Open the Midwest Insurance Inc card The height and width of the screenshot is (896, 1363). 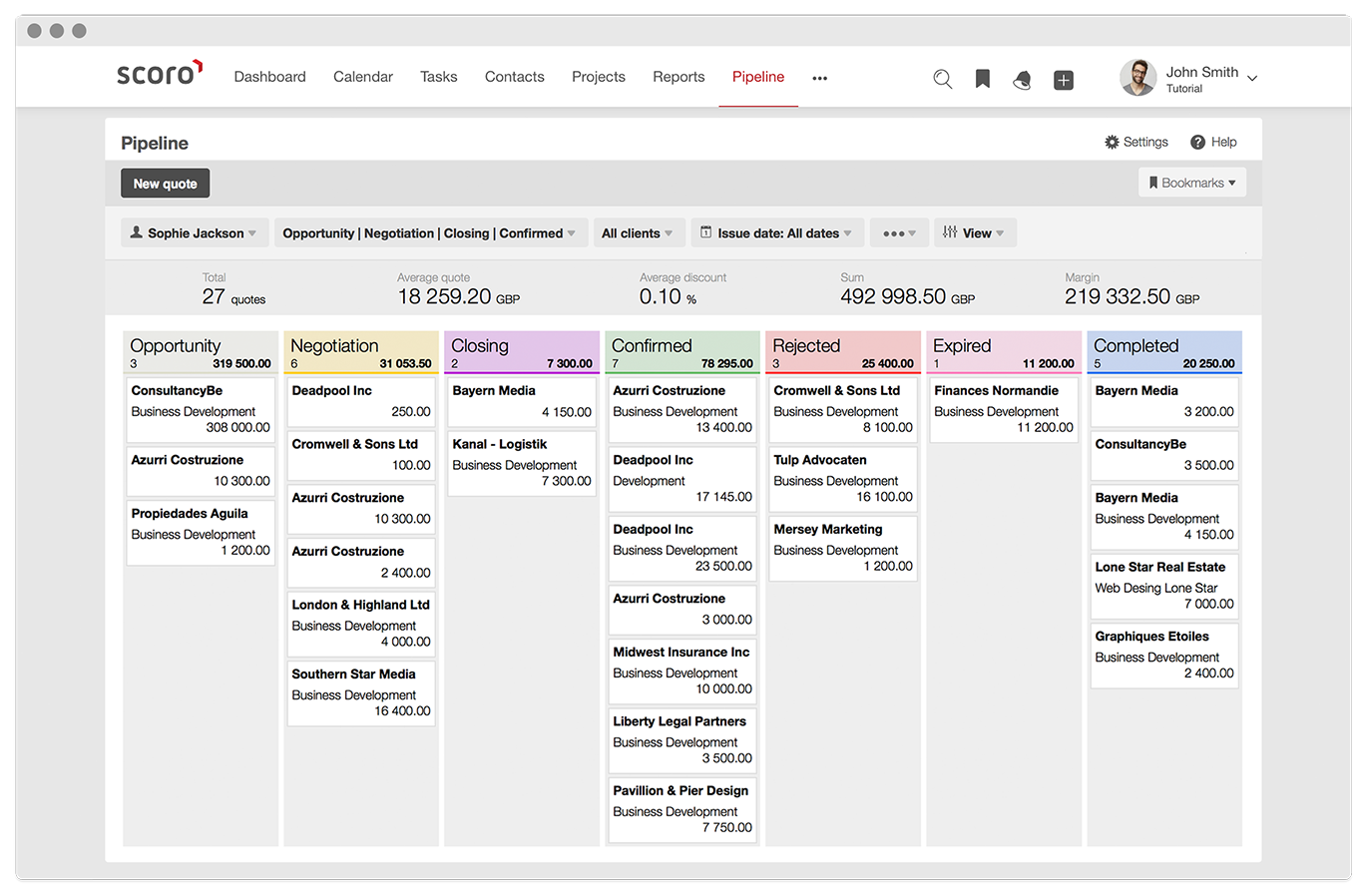point(682,671)
